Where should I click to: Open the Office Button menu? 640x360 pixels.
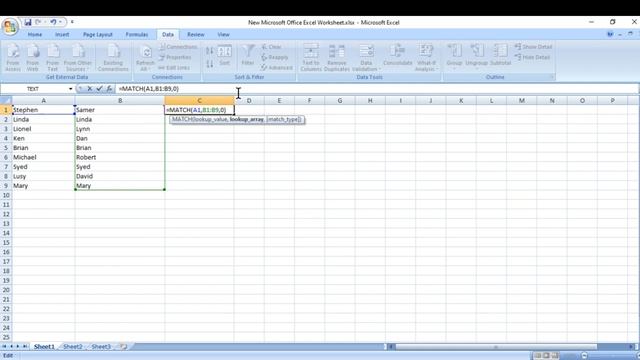(9, 27)
